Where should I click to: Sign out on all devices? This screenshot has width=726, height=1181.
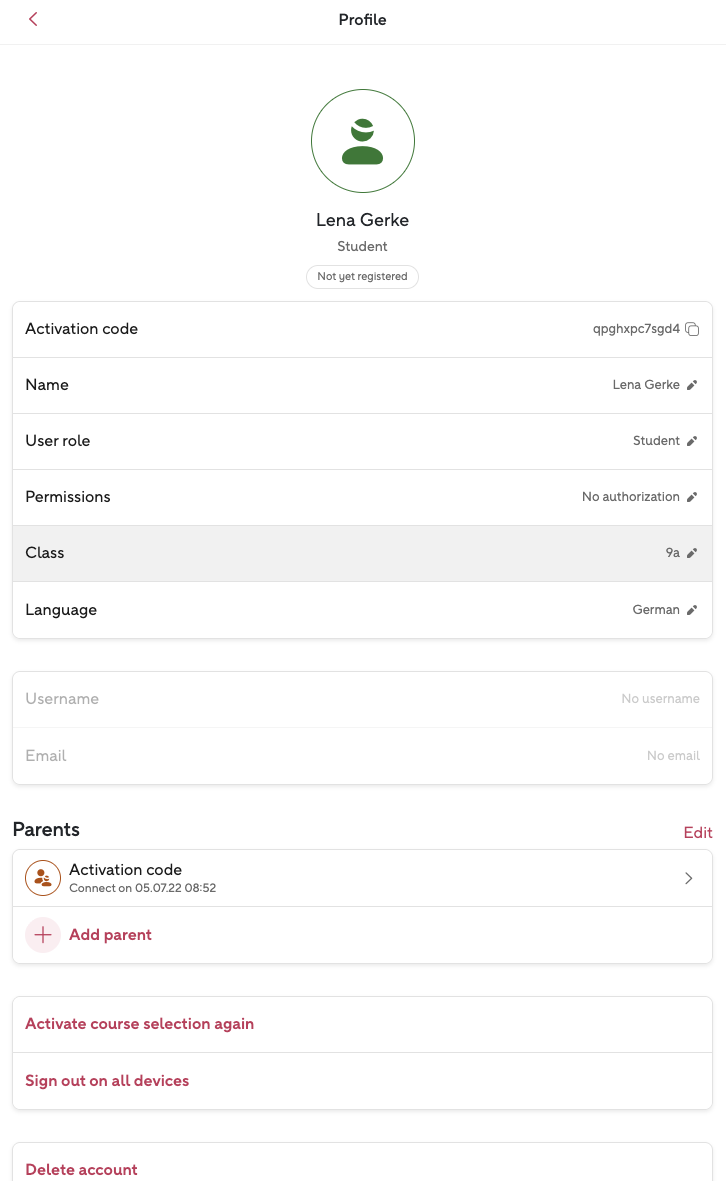107,1081
